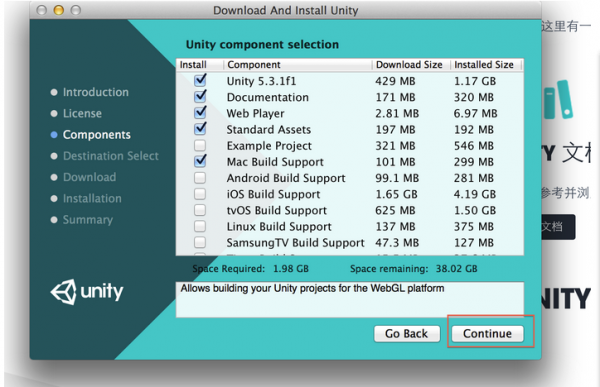The height and width of the screenshot is (387, 600).
Task: Select the tvOS Build Support name
Action: pyautogui.click(x=277, y=210)
